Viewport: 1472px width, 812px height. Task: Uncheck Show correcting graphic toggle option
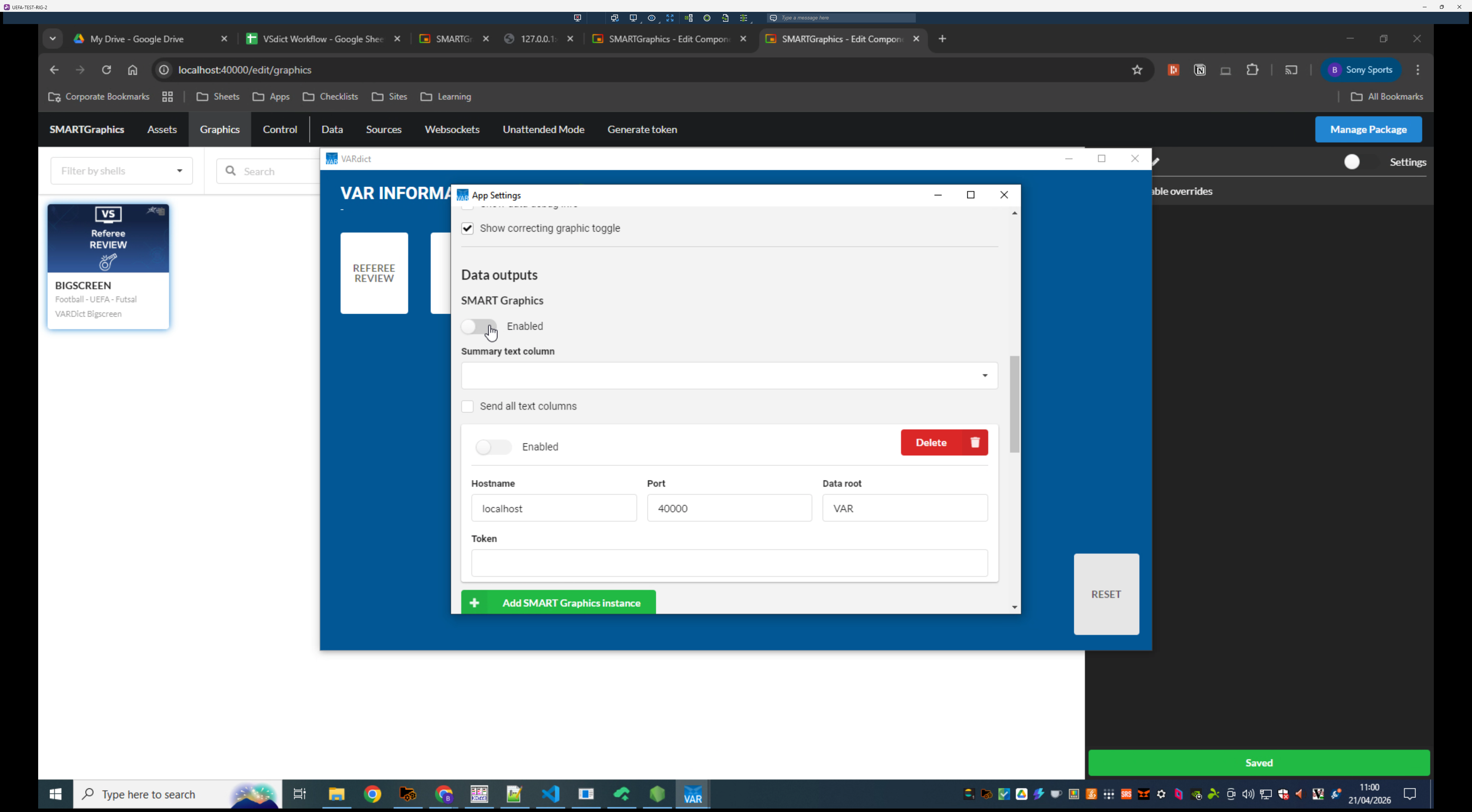(467, 229)
